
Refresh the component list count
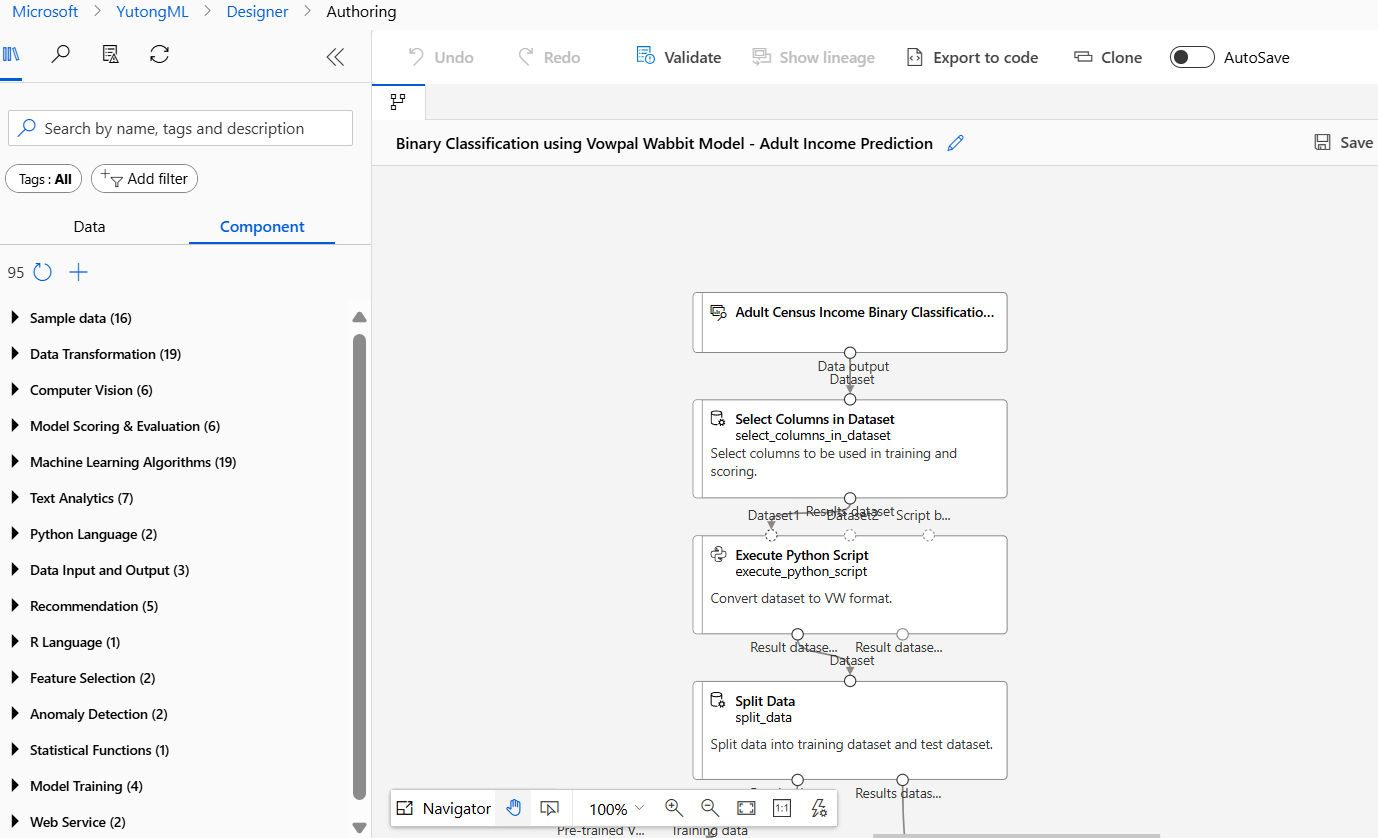[x=42, y=272]
